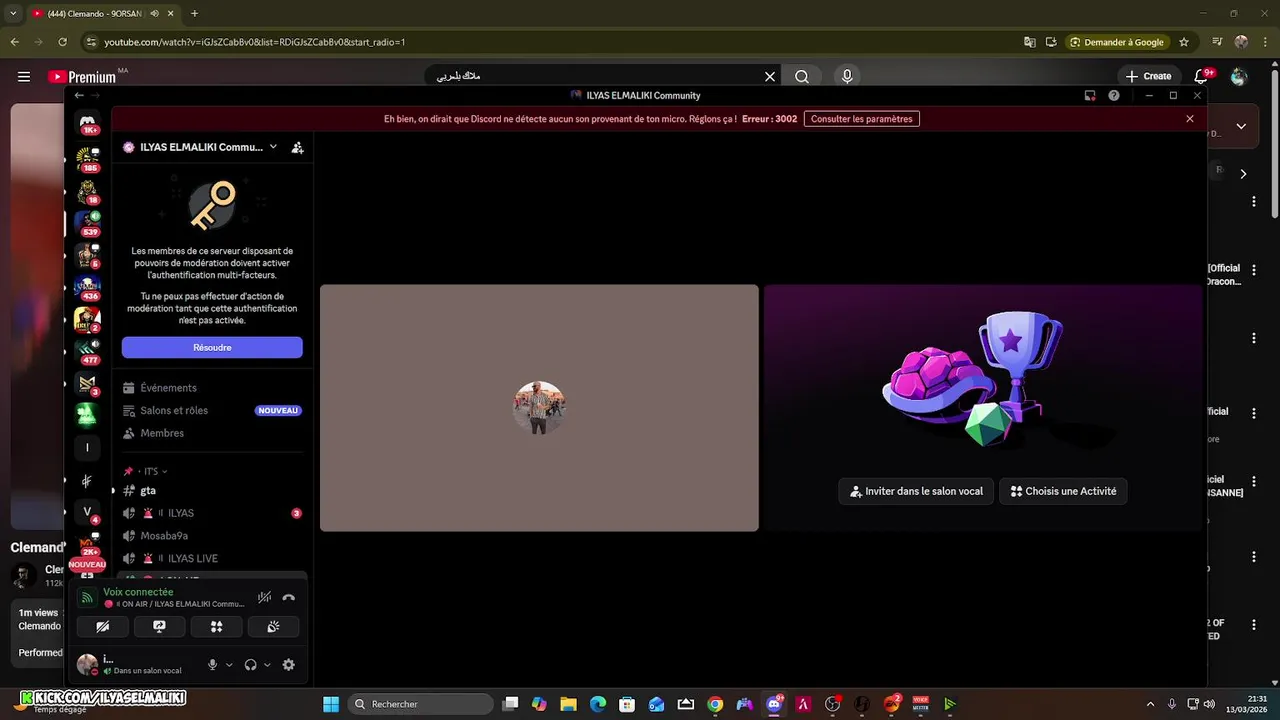The image size is (1280, 720).
Task: Open server with 539 badge
Action: [x=88, y=223]
